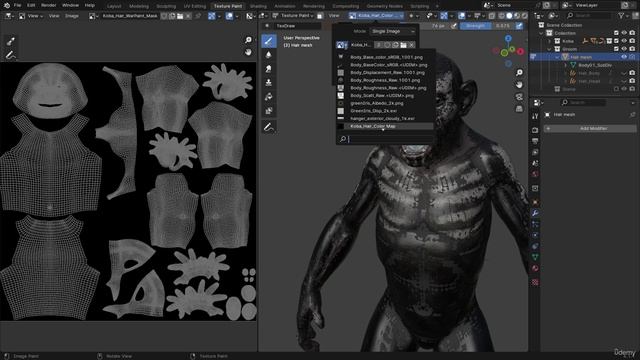640x360 pixels.
Task: Choose Body_Displacement_Raw.1001.png from list
Action: (x=385, y=73)
